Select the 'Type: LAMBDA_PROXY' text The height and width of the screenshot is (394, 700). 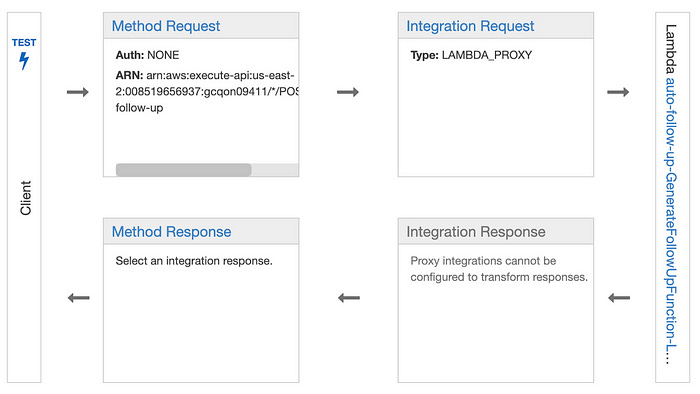[x=471, y=55]
